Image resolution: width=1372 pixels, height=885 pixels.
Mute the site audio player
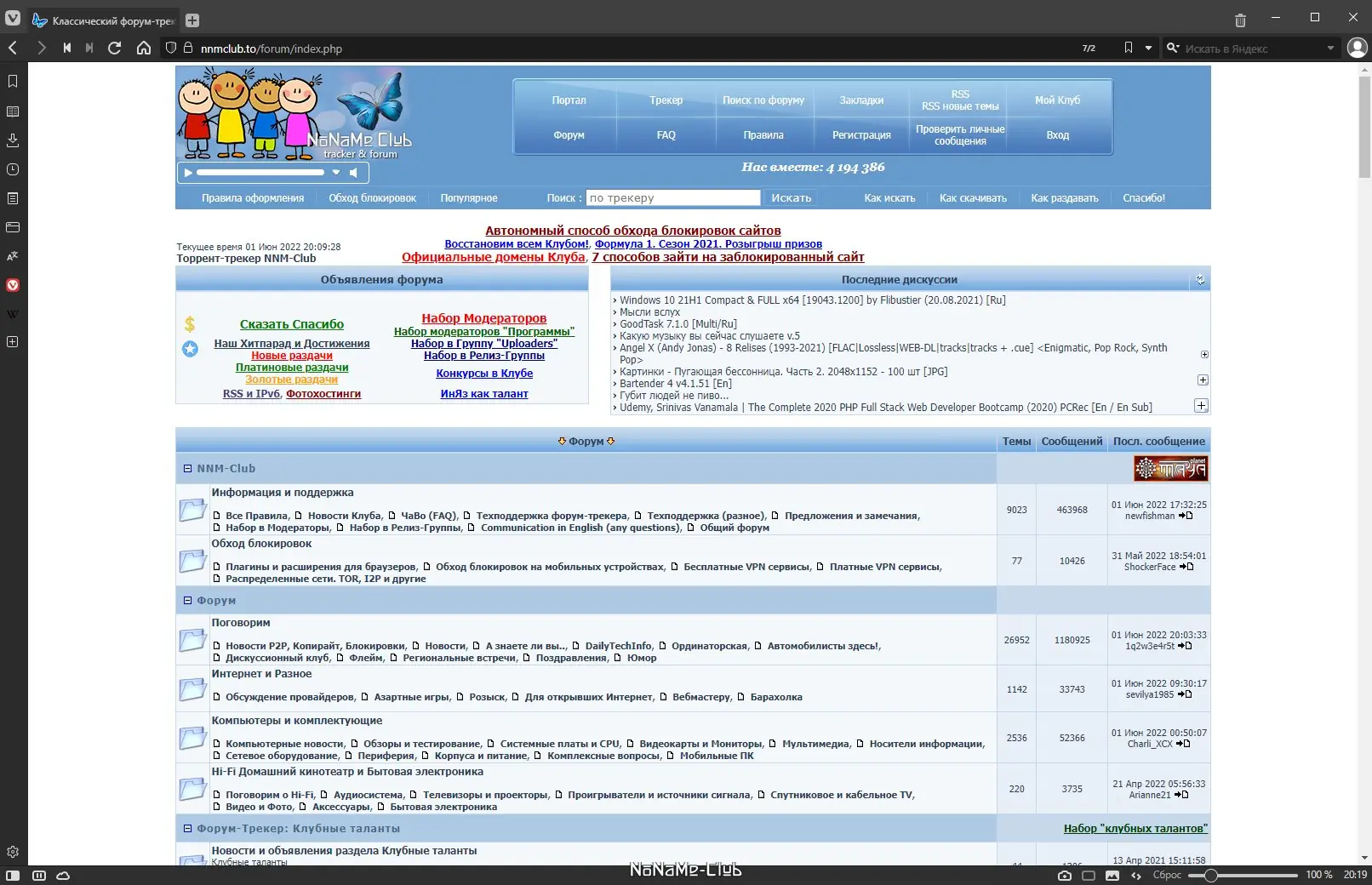pos(354,173)
